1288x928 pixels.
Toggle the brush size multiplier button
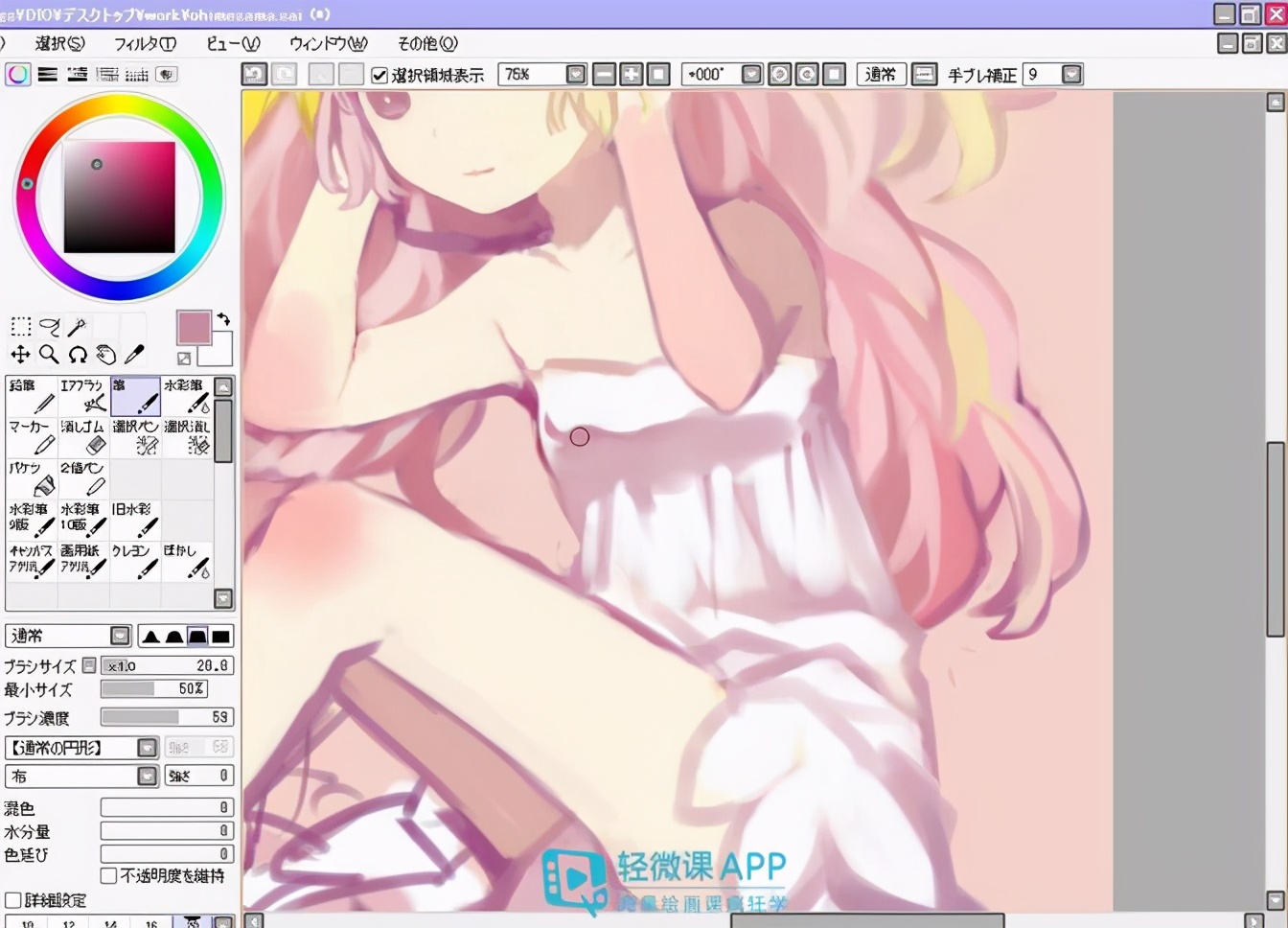click(89, 665)
